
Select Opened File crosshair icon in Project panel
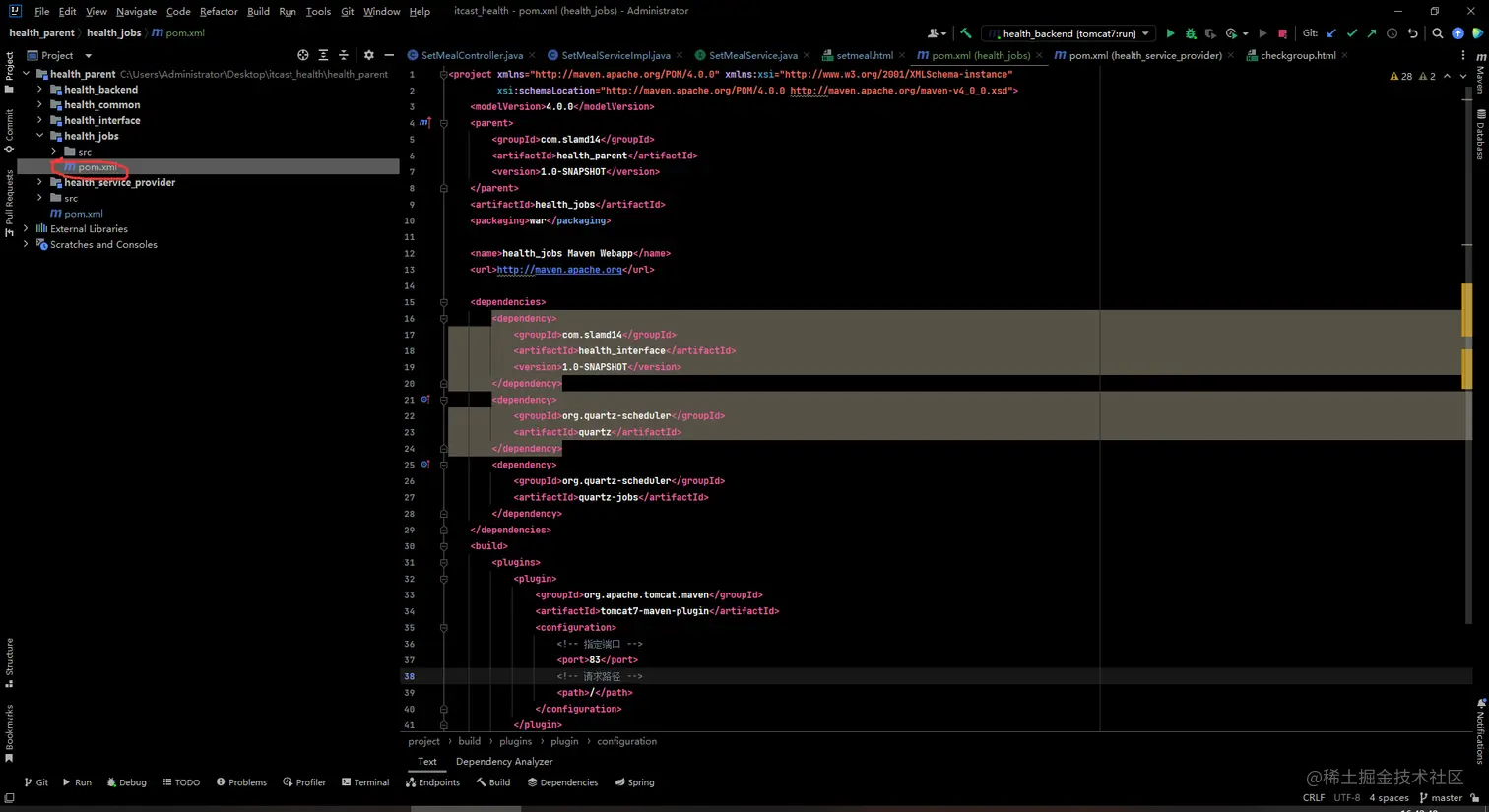tap(303, 55)
